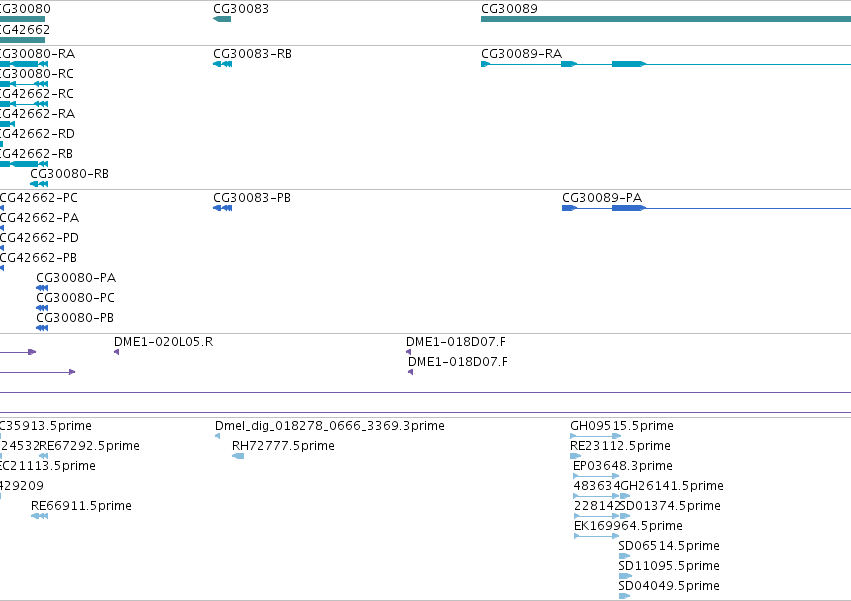Image resolution: width=851 pixels, height=601 pixels.
Task: Click the CG30083 gene label
Action: point(241,9)
